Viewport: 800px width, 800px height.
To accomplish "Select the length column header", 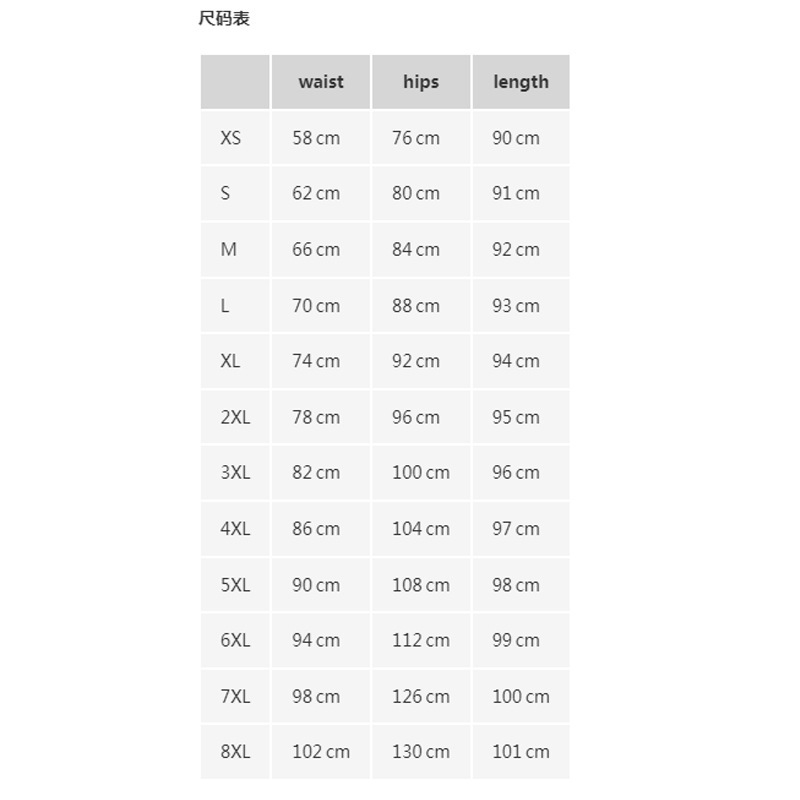I will [x=521, y=82].
